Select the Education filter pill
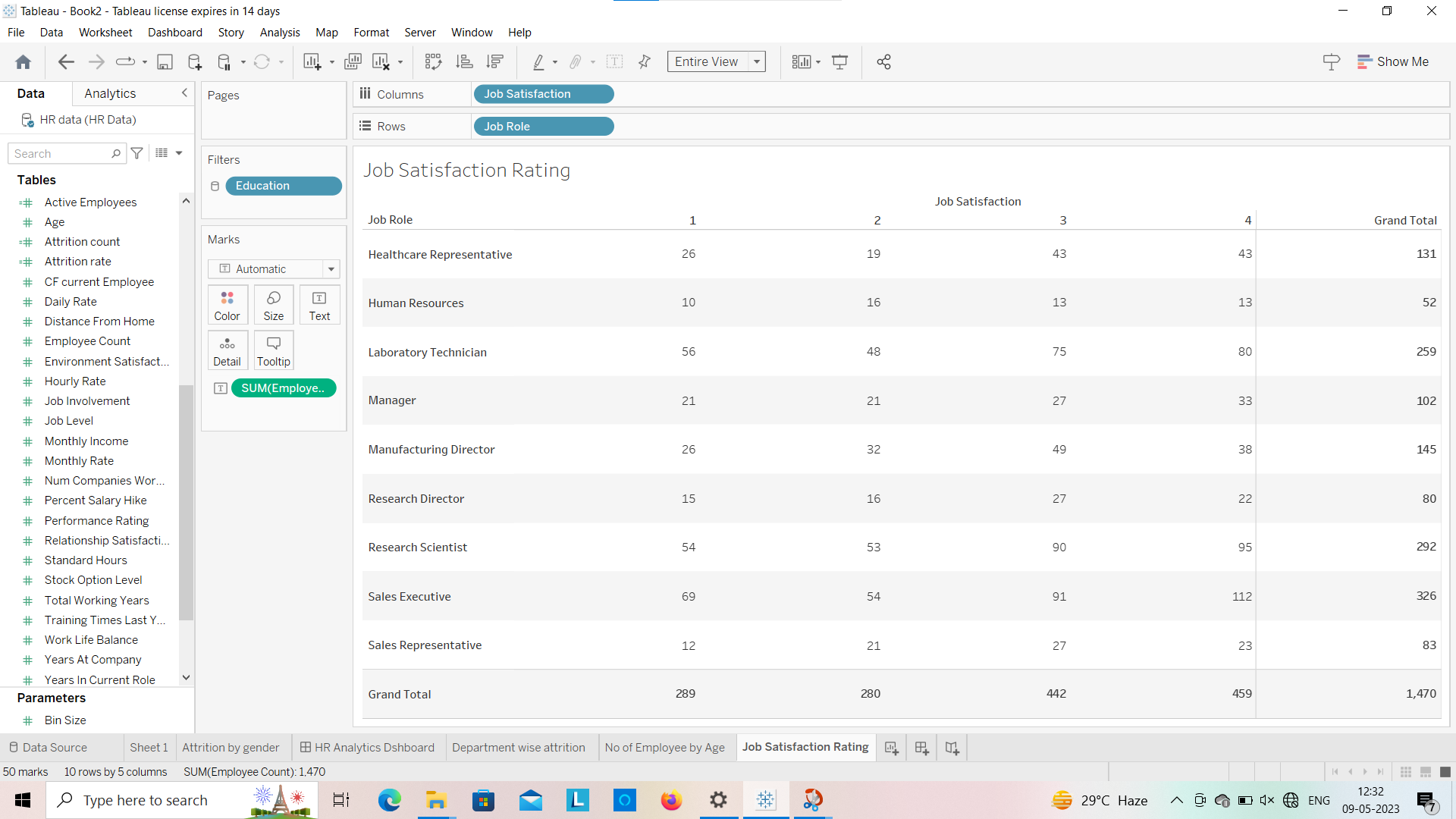 click(x=284, y=186)
